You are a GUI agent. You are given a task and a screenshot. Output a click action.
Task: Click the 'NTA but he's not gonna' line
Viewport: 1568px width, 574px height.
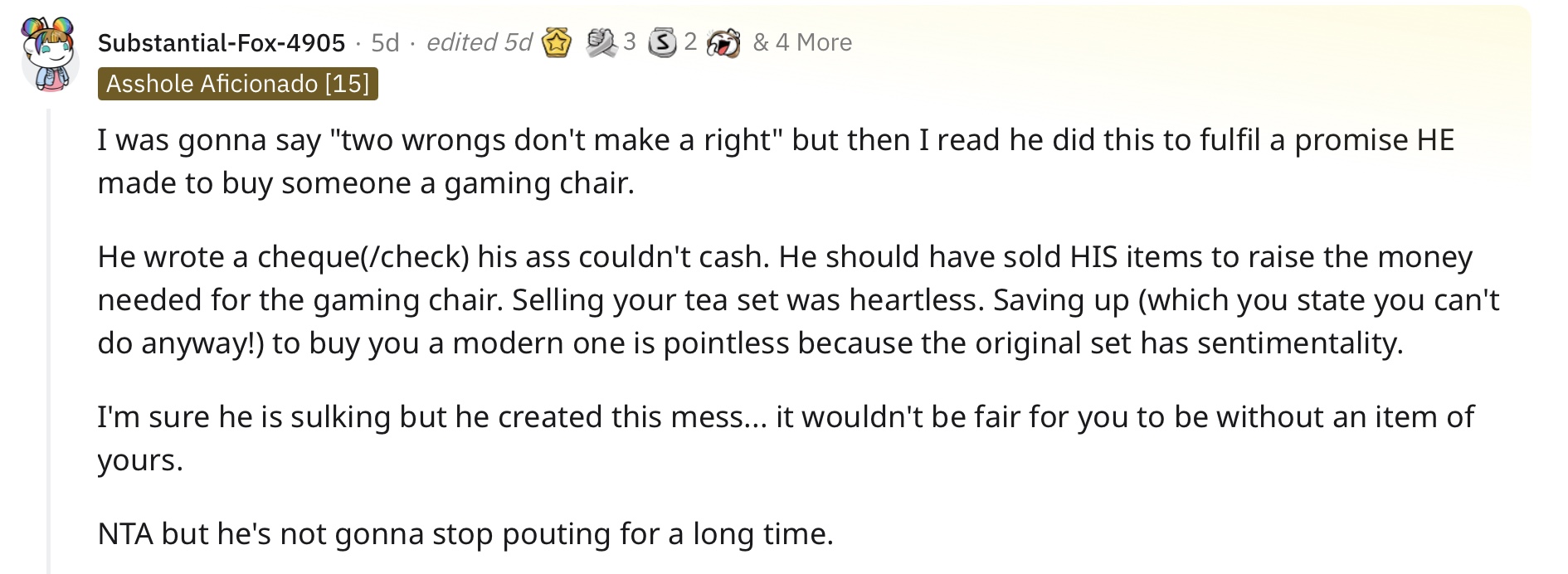pyautogui.click(x=465, y=533)
